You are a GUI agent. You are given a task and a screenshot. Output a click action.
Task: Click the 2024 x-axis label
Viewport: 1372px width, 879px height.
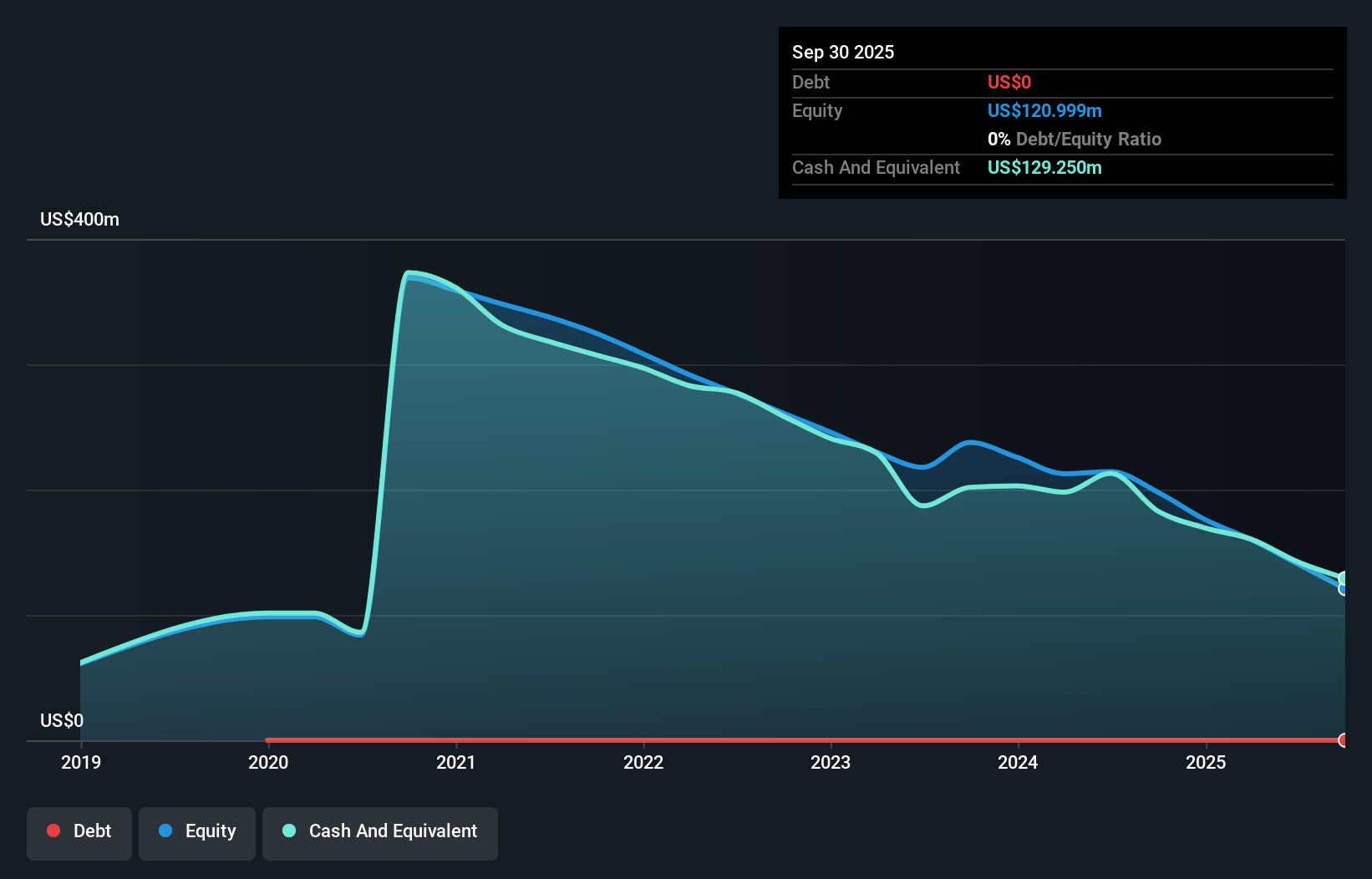pos(1018,762)
